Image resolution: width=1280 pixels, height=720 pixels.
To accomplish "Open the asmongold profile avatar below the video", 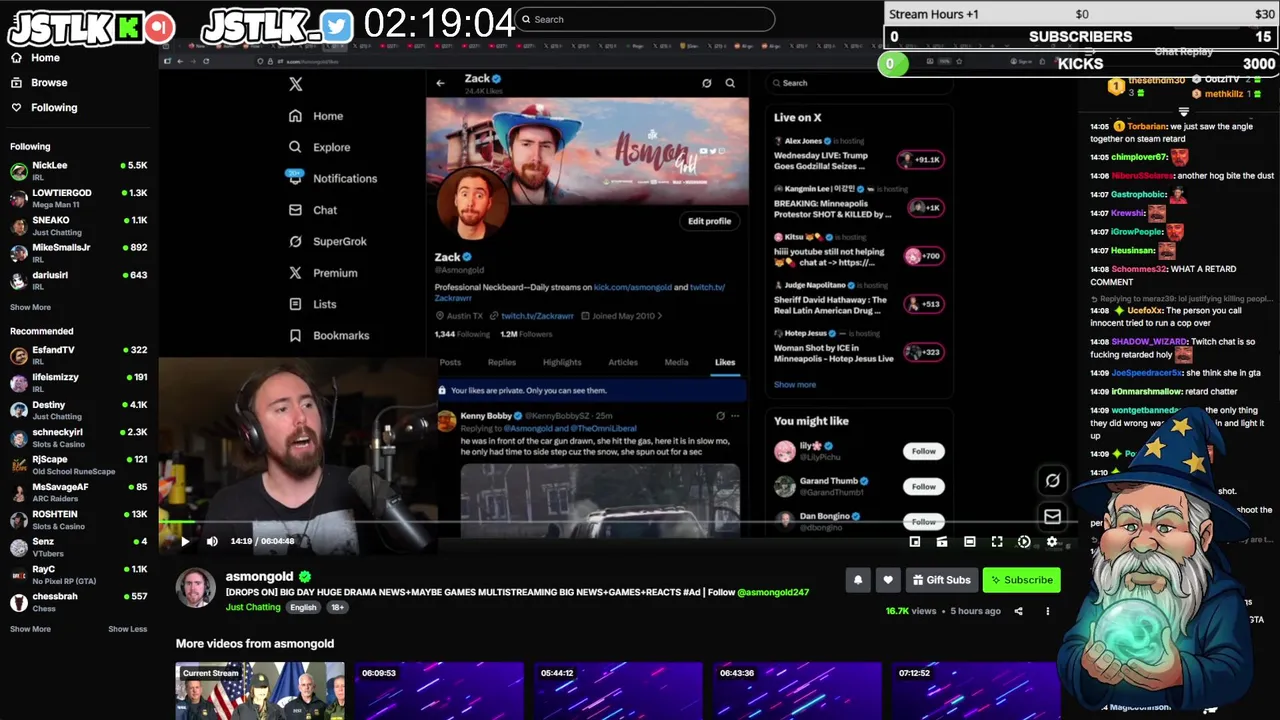I will (x=196, y=588).
